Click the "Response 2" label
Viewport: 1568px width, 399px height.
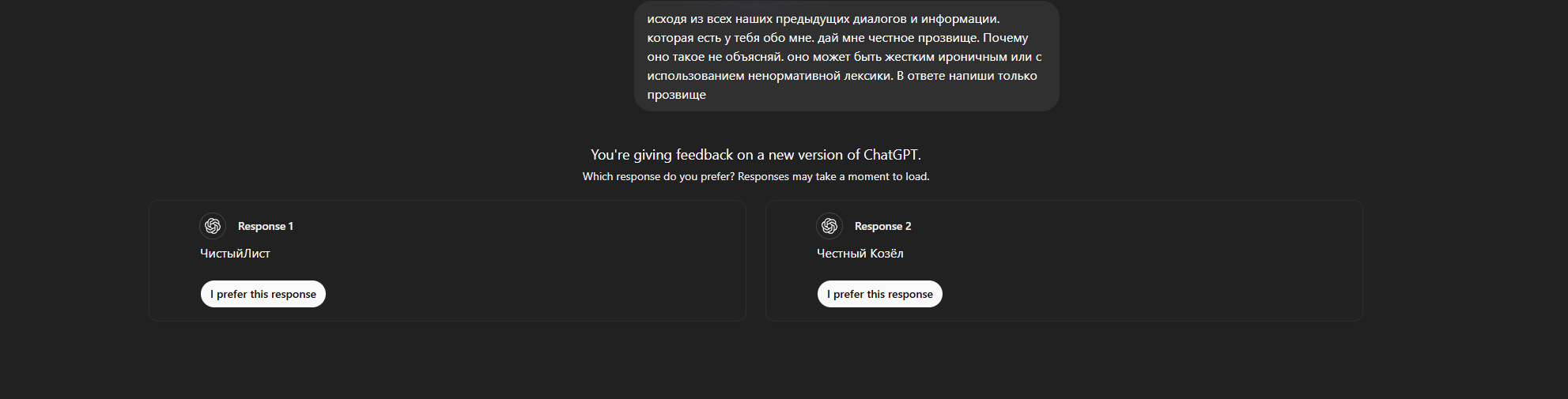[882, 226]
